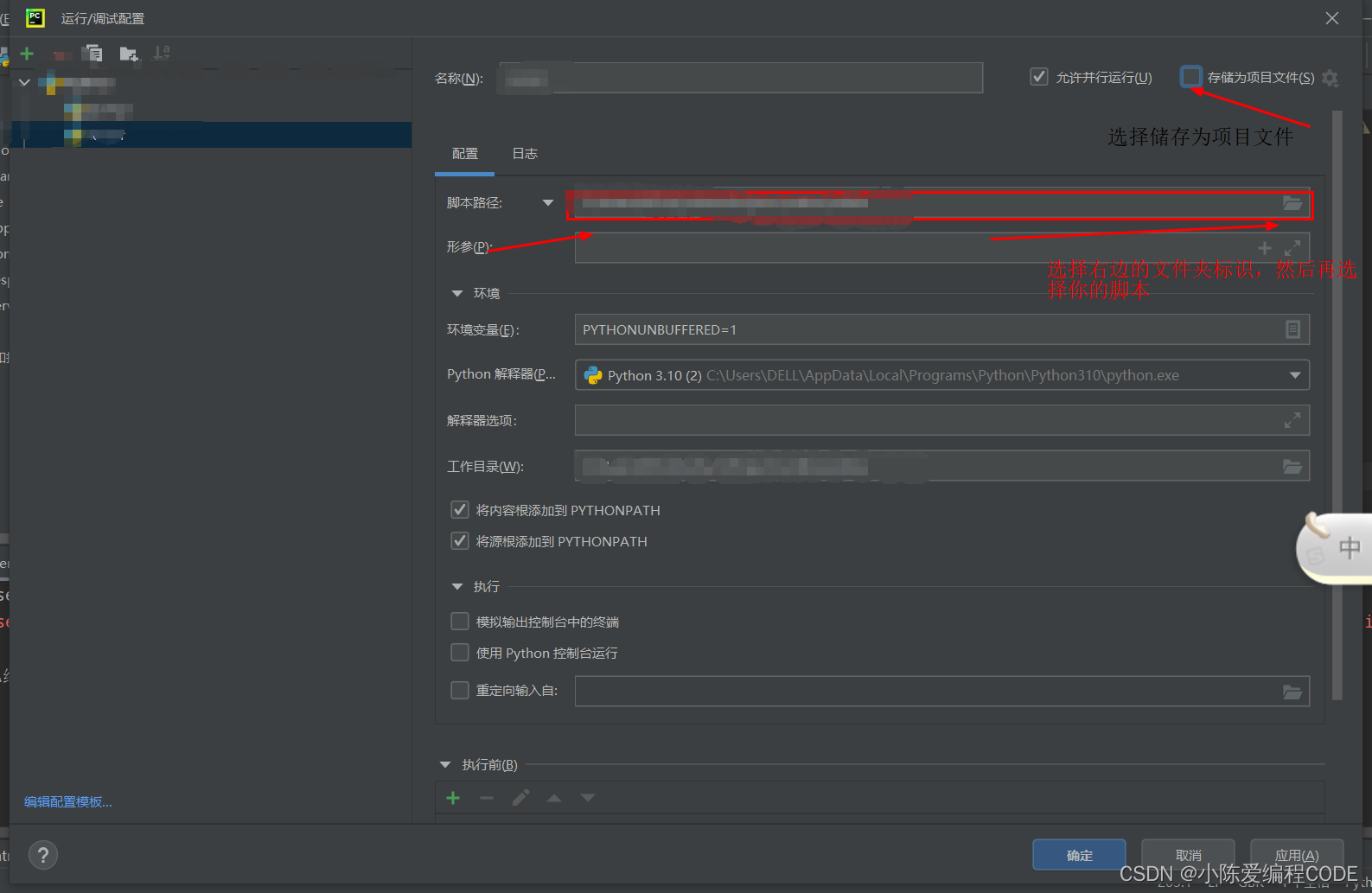Toggle 将源根添加到 PYTHONPATH checkbox

click(x=460, y=541)
